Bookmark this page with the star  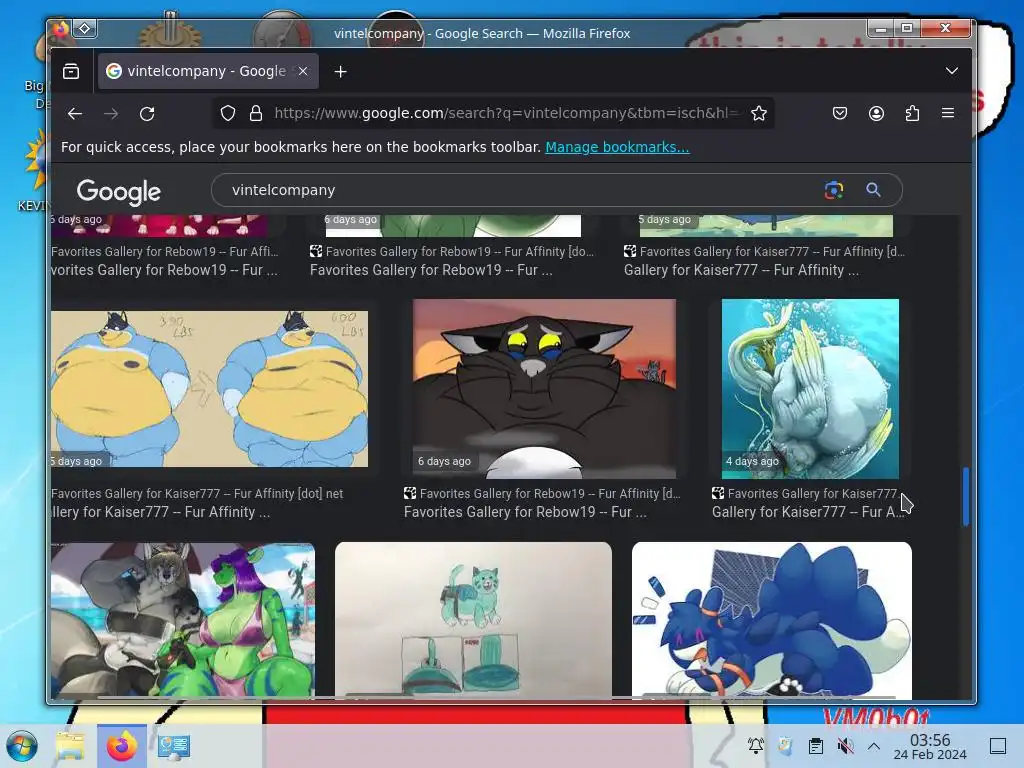pyautogui.click(x=759, y=114)
